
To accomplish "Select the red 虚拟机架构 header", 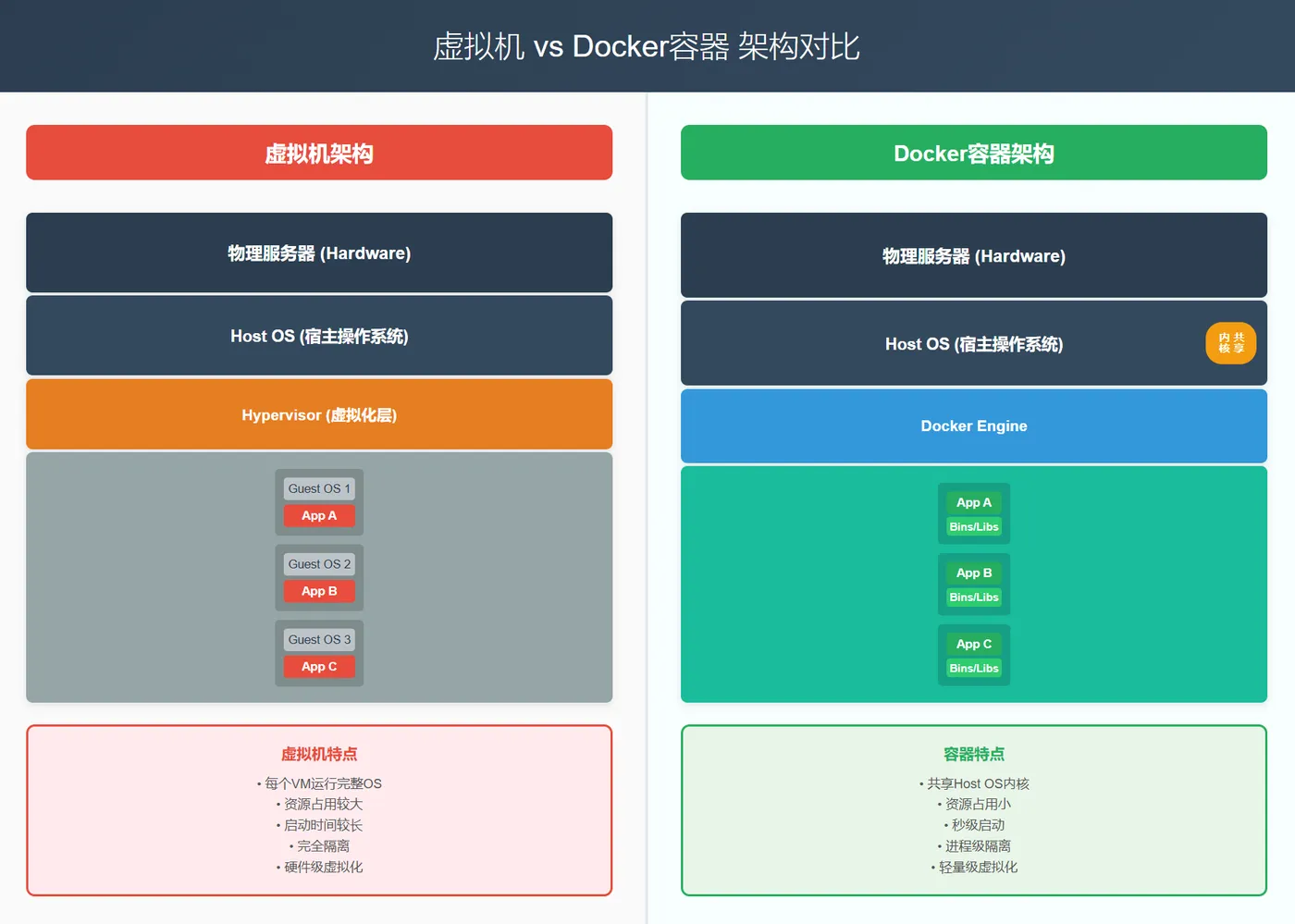I will point(319,153).
